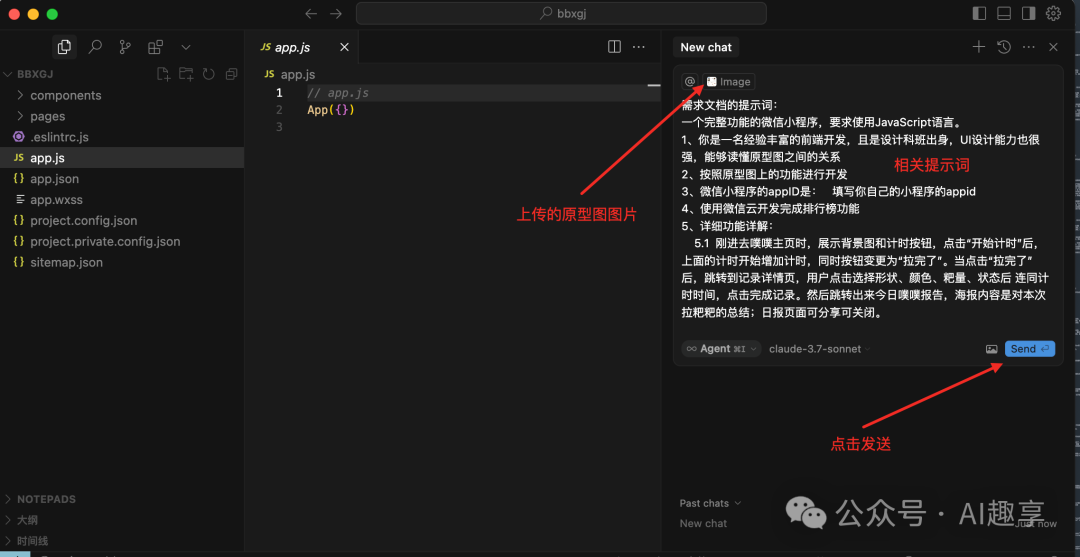Expand the Past chats dropdown

pyautogui.click(x=710, y=503)
